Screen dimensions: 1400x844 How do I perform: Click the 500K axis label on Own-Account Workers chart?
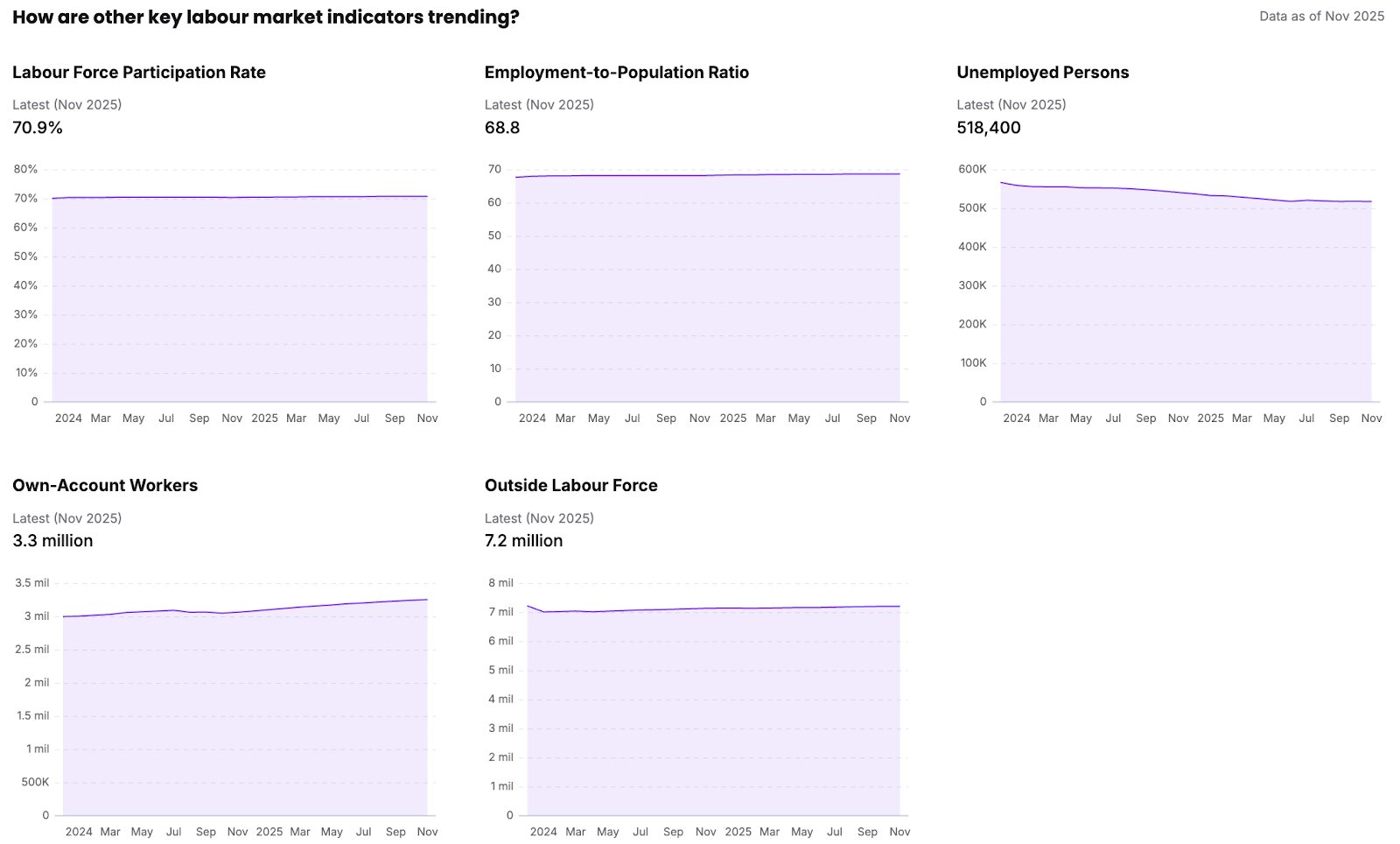tap(35, 782)
